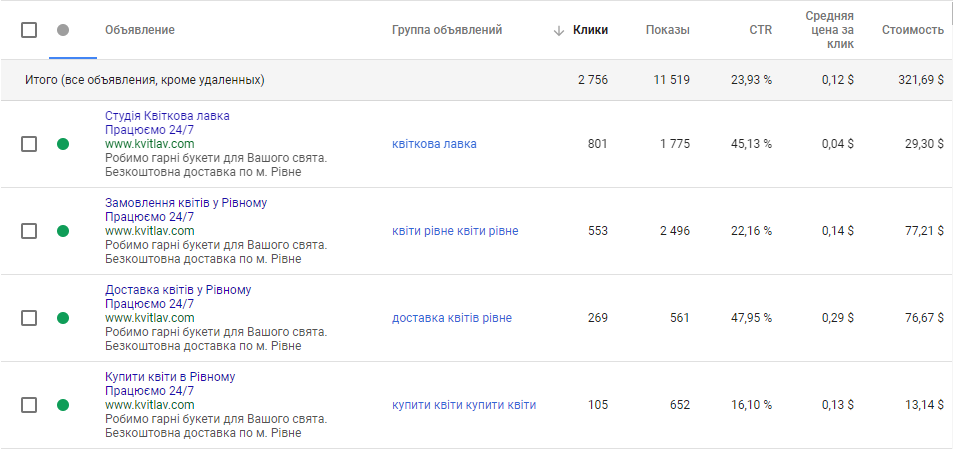Check the box for Студія Квіткова лавка ad
Viewport: 953px width, 449px height.
click(29, 144)
